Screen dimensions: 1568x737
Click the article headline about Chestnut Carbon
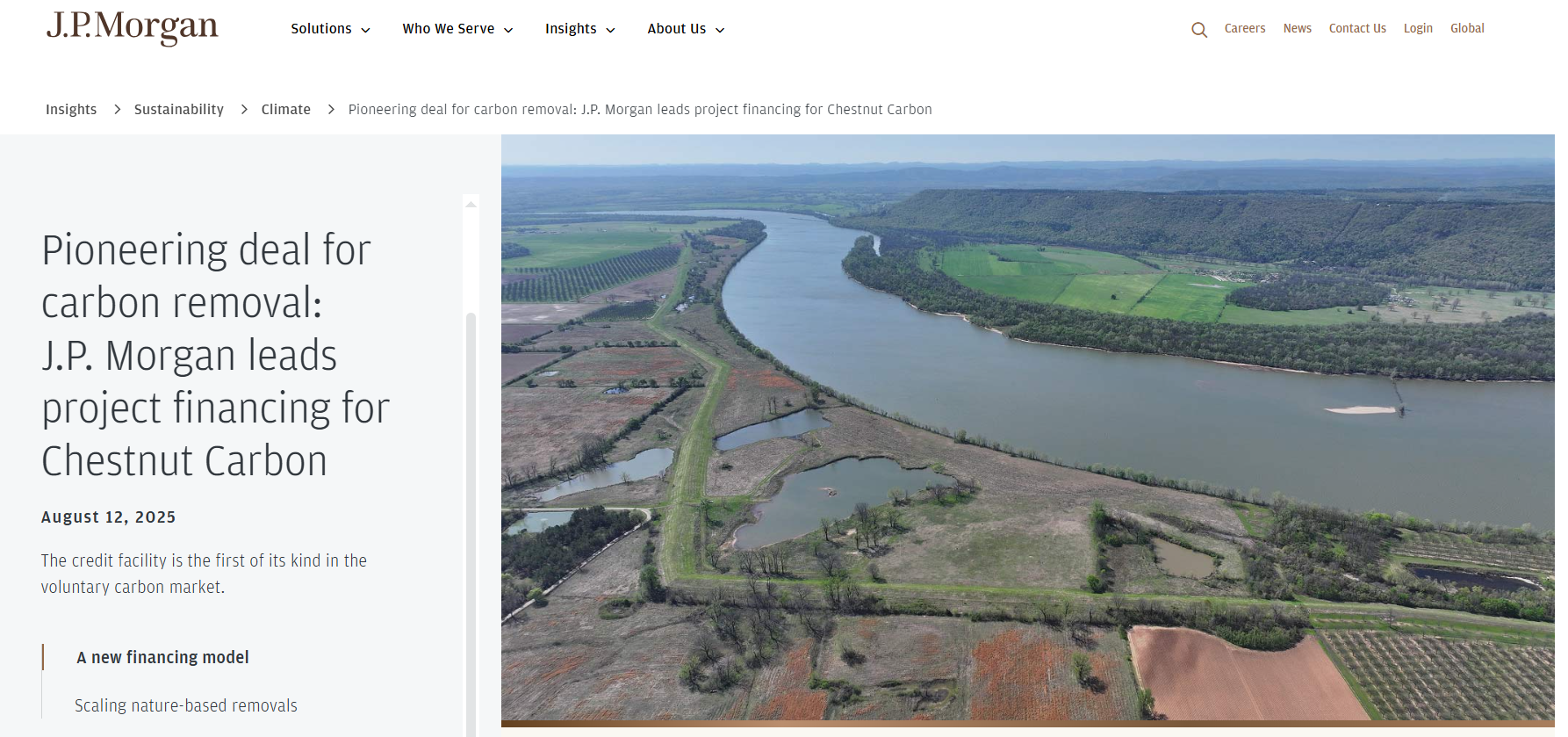click(x=216, y=355)
